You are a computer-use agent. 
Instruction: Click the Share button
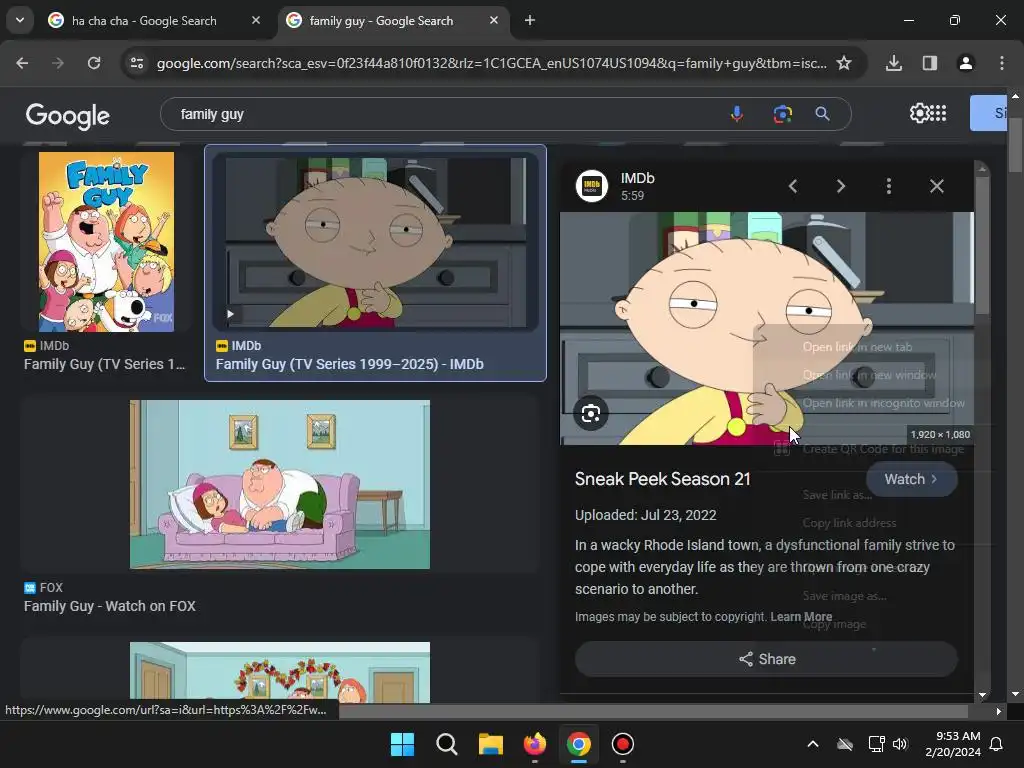pyautogui.click(x=766, y=659)
